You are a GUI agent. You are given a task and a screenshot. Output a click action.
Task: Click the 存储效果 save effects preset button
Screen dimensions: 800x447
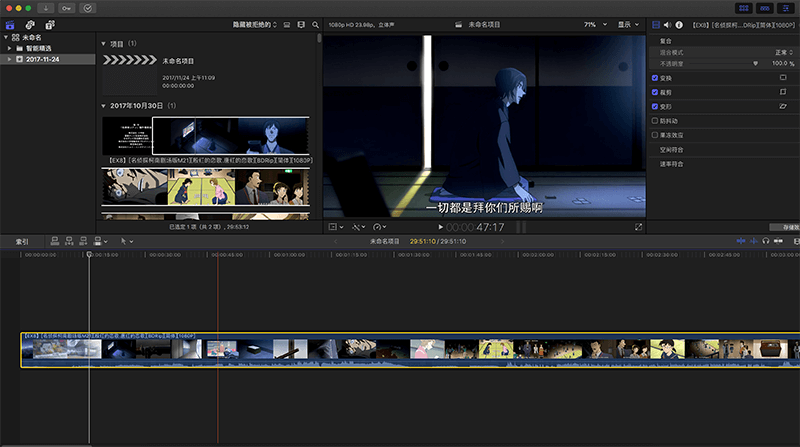click(x=785, y=227)
